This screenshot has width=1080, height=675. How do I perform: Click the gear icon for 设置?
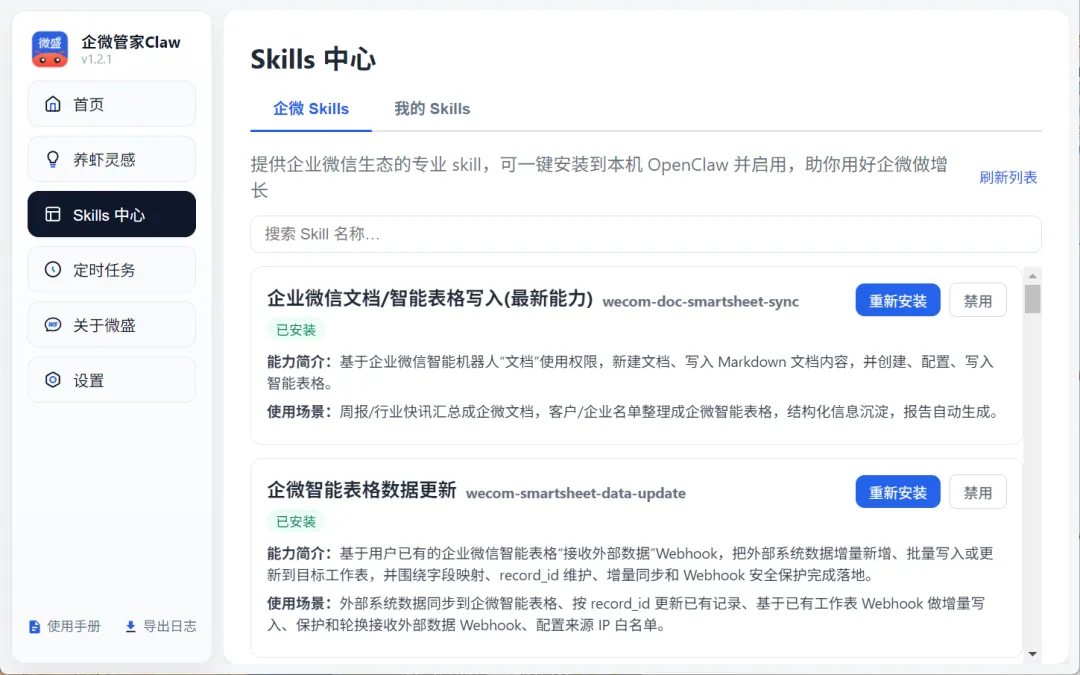53,380
